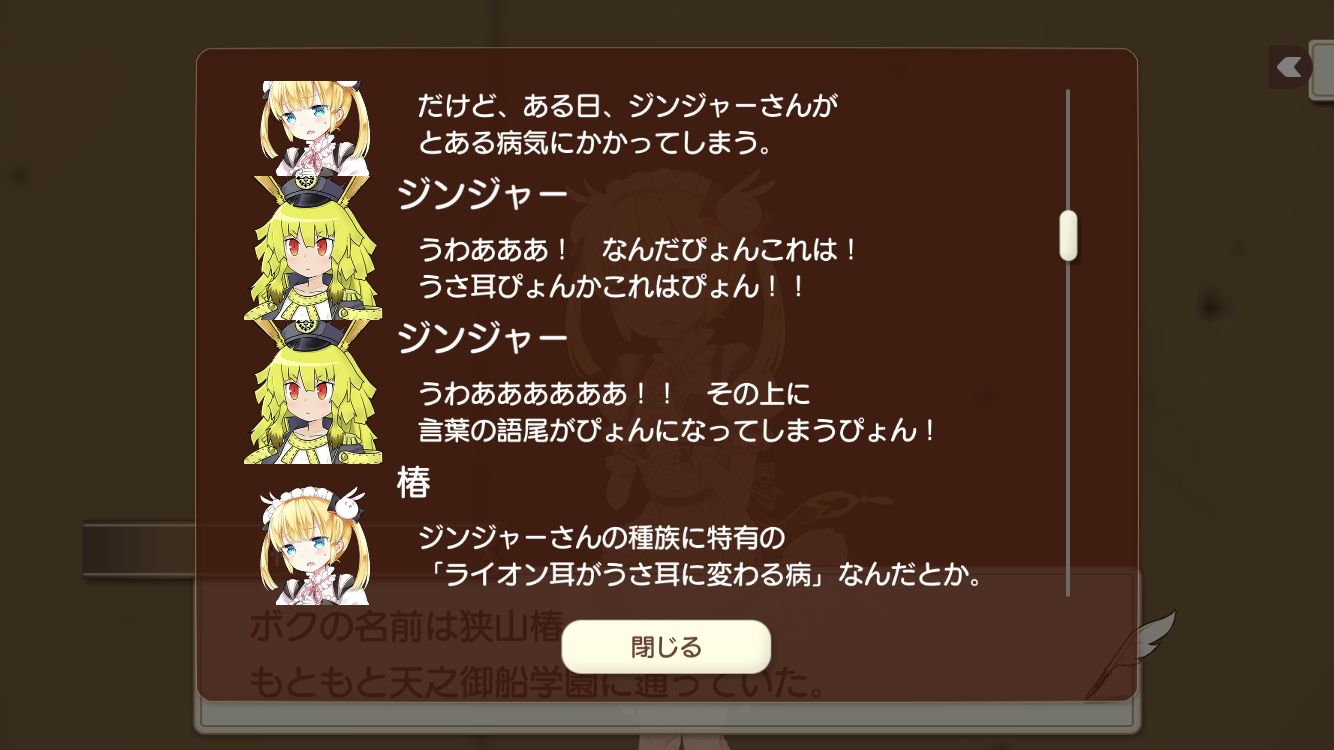1334x750 pixels.
Task: Tap ジンジャー portrait beside なんだぴょんこれは line
Action: pos(313,248)
